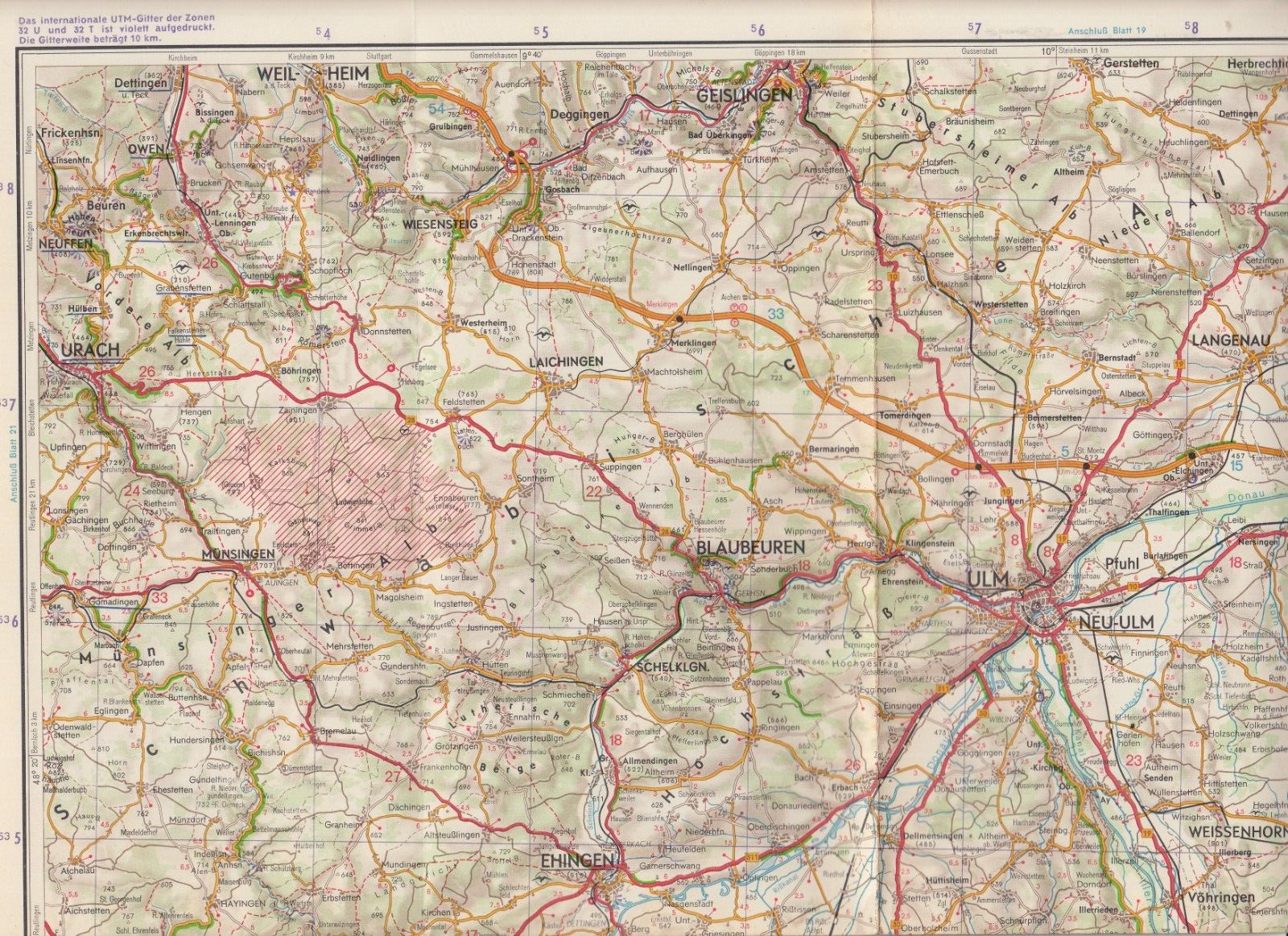Select the 'Anschluß Blatt 19' margin note

(x=1107, y=31)
